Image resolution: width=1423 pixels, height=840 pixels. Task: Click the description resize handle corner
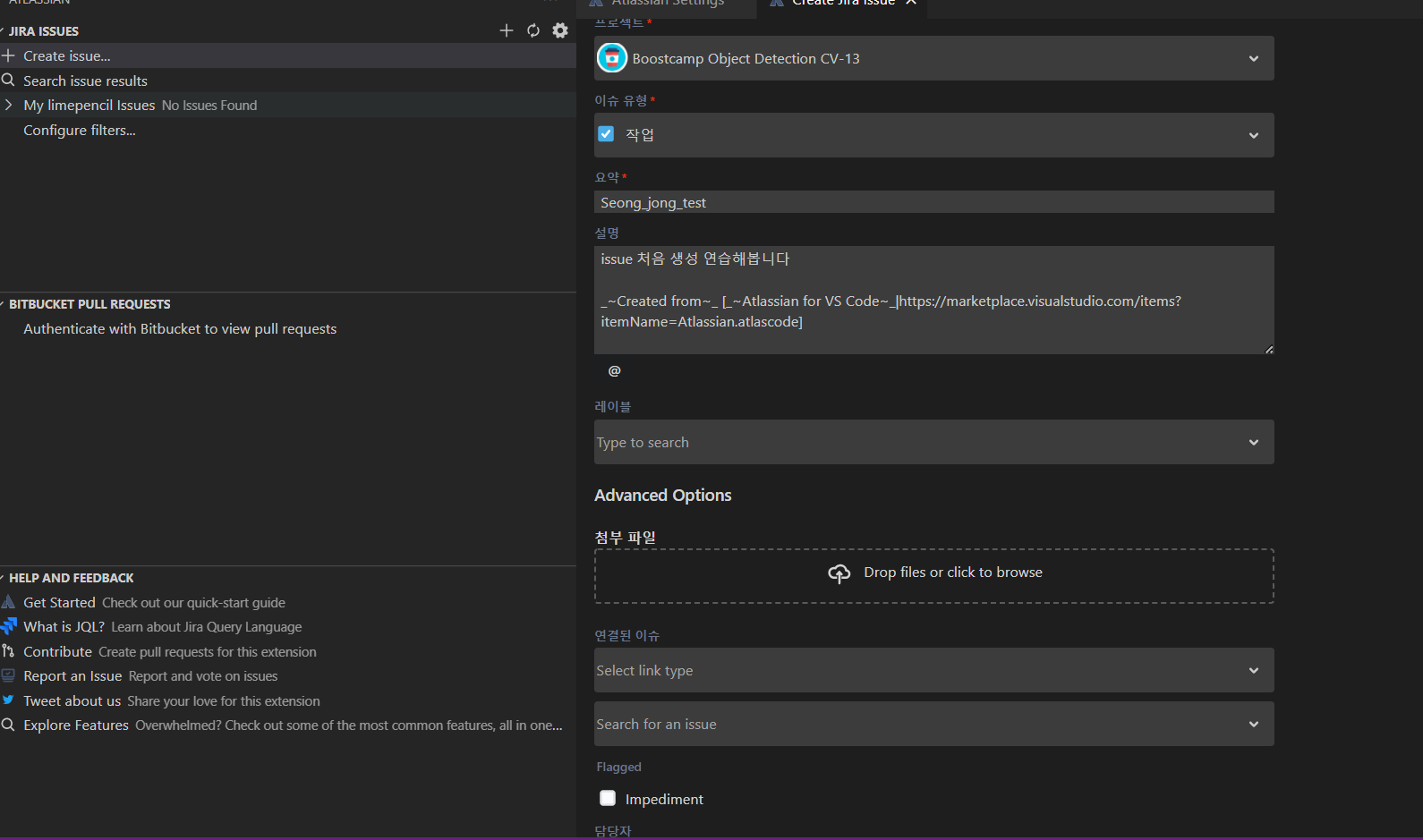pos(1269,349)
